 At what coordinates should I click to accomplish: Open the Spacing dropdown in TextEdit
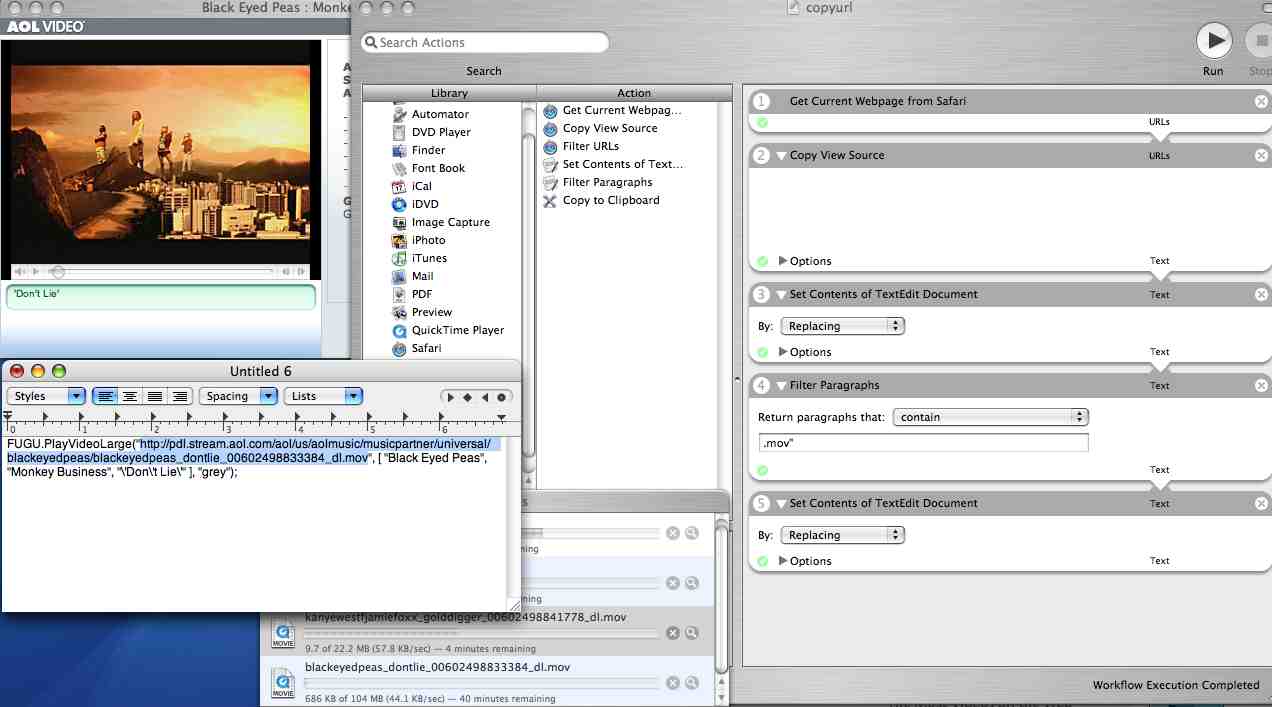(x=238, y=396)
